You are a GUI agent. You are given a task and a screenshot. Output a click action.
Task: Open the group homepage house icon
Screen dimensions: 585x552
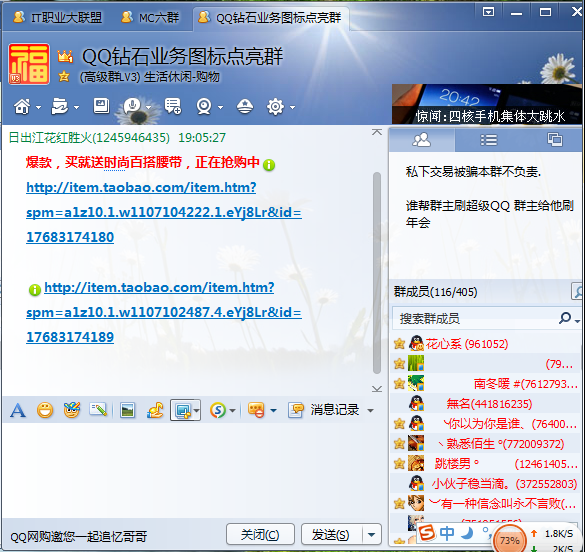[x=22, y=107]
